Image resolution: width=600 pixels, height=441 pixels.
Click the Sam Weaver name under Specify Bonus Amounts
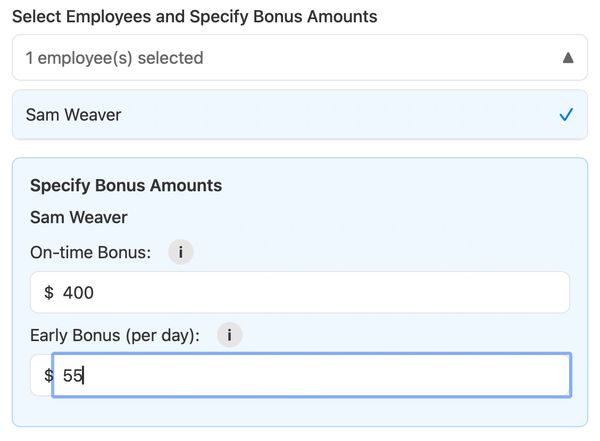coord(79,217)
